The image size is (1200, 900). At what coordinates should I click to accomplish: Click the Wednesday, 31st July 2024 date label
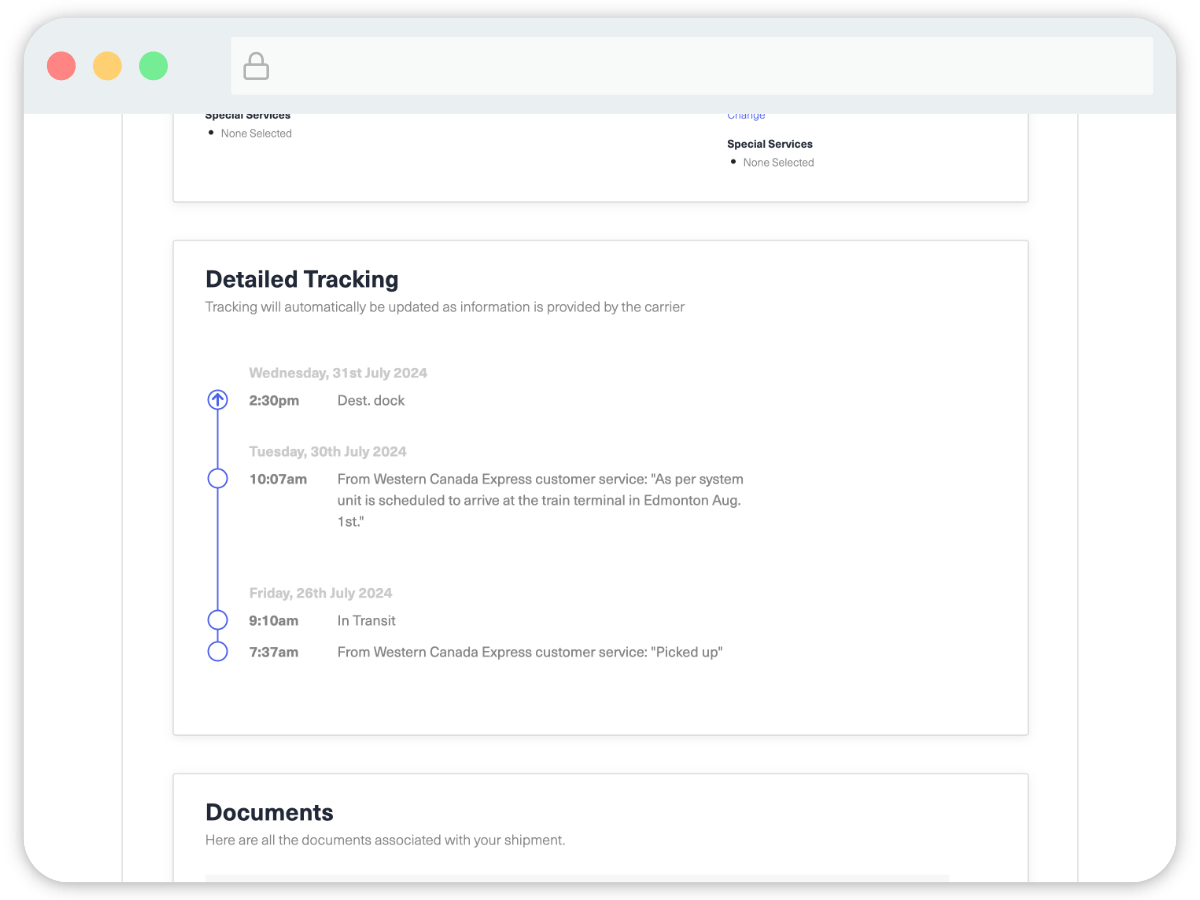point(338,373)
